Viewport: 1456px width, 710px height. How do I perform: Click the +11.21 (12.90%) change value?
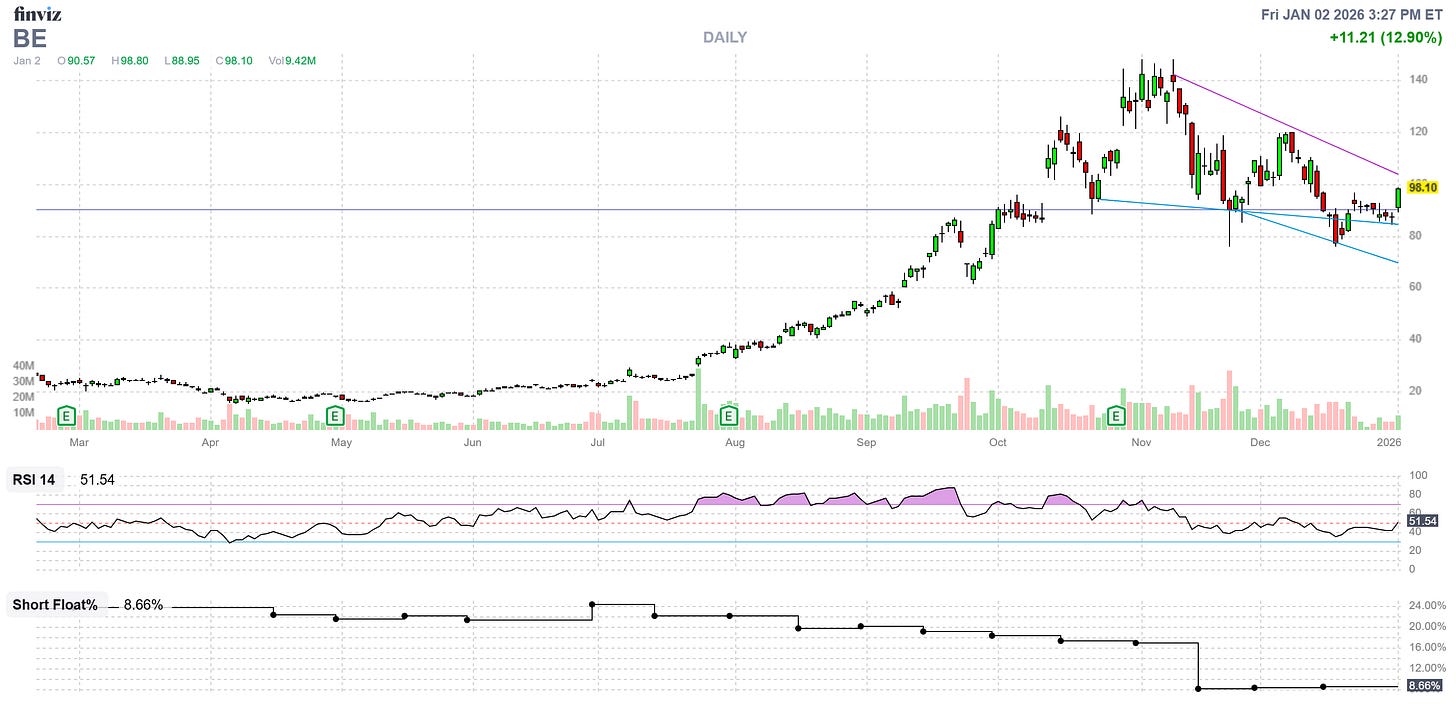point(1384,38)
